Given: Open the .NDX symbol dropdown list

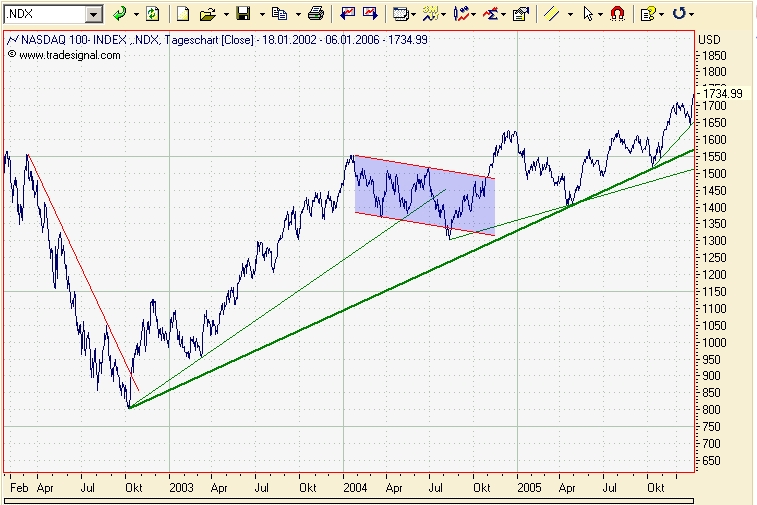Looking at the screenshot, I should [94, 14].
